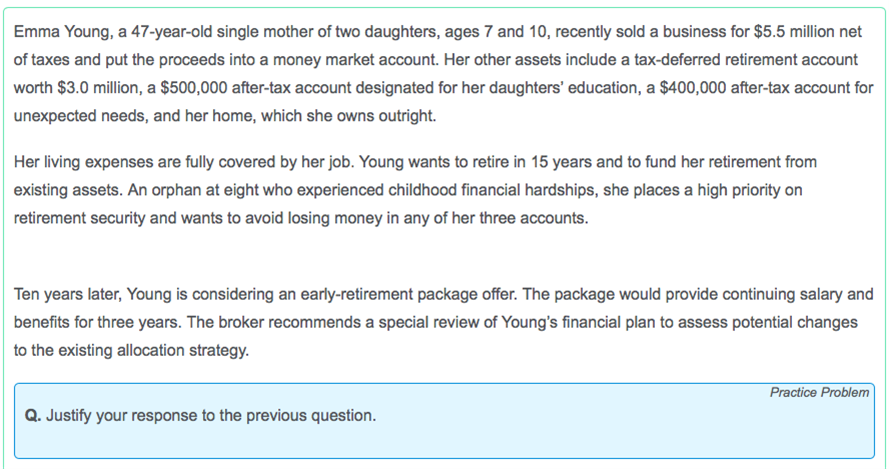This screenshot has width=889, height=469.
Task: Click the name 'Emma Young' in first paragraph
Action: click(55, 32)
